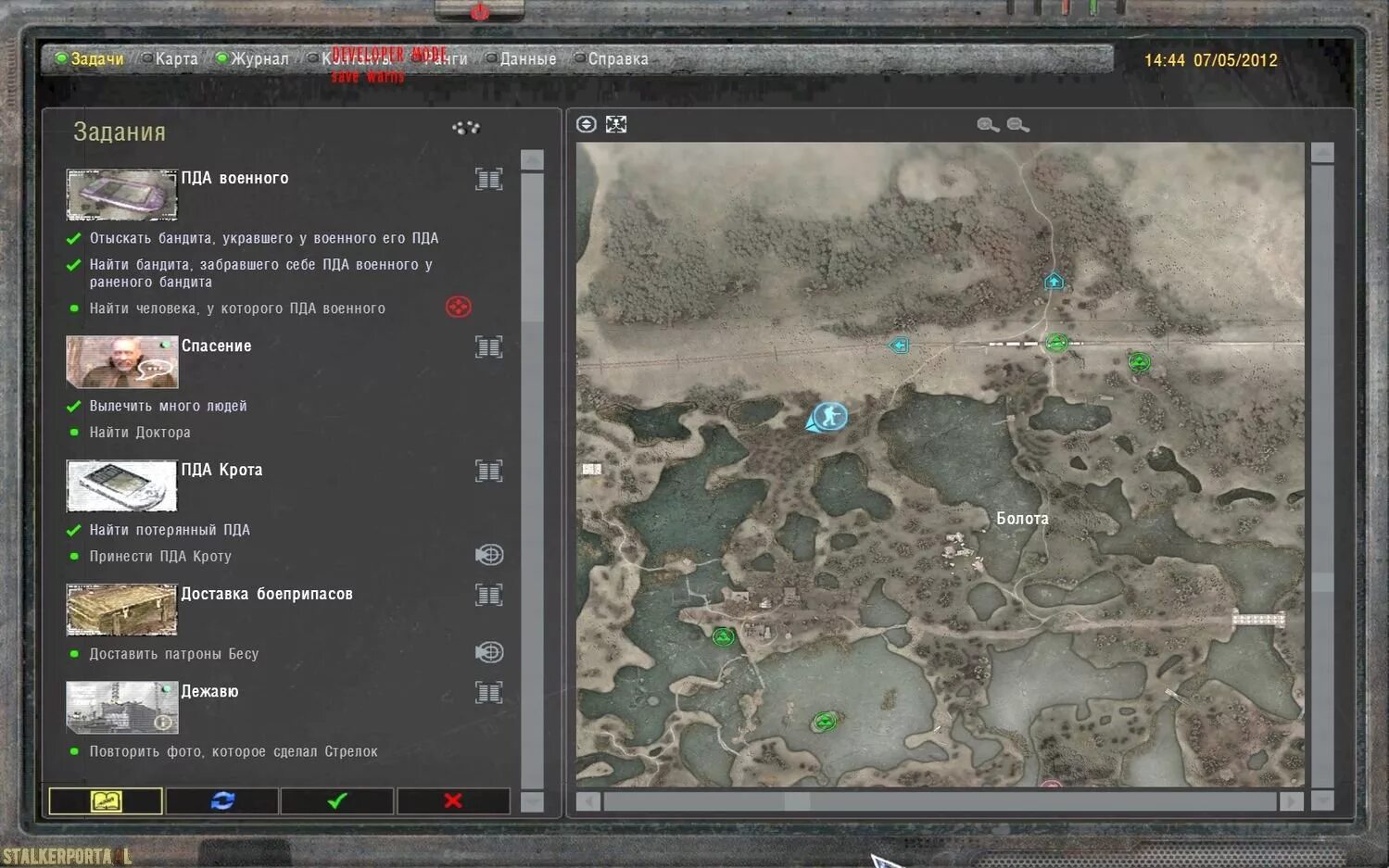Select objective Отыскать бандита, укравшего ПДА
Screen dimensions: 1389x868
tap(264, 238)
